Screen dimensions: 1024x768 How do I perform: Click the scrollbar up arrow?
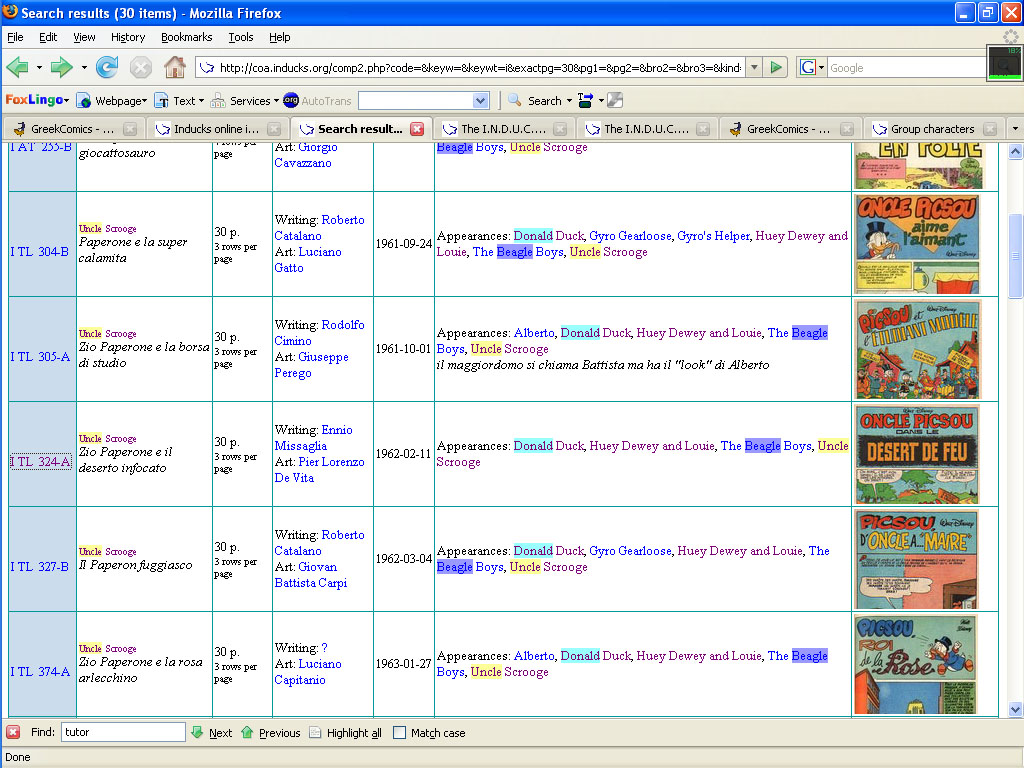point(1015,152)
